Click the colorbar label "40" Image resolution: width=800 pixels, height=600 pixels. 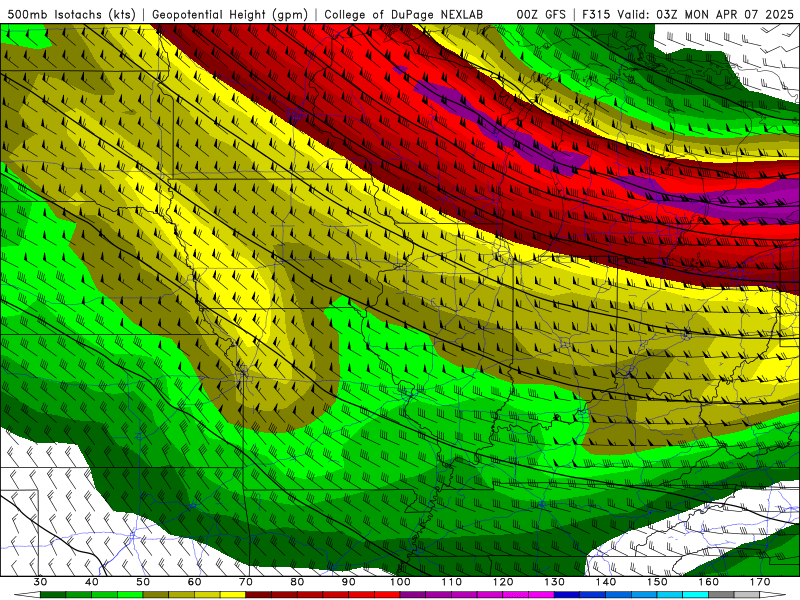pyautogui.click(x=92, y=582)
